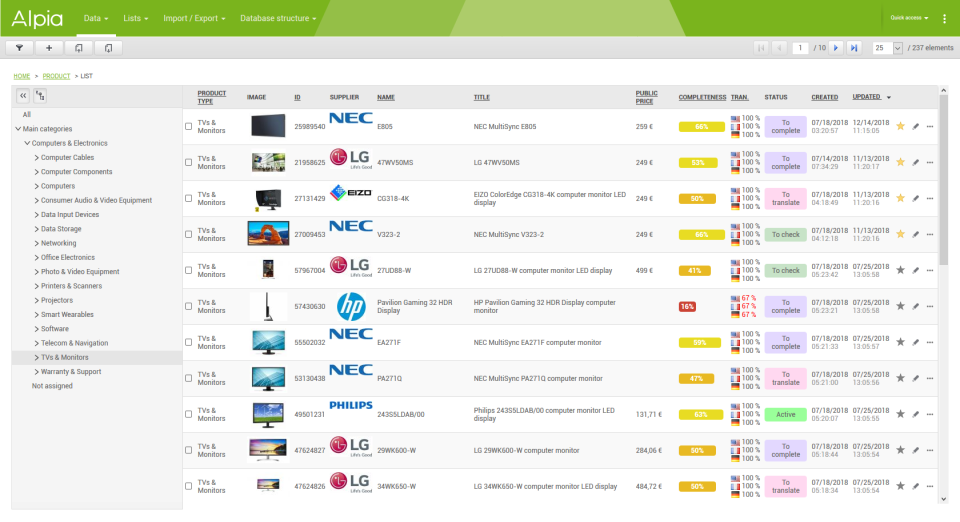Viewport: 960px width, 522px height.
Task: Open the filter funnel tool
Action: point(20,48)
